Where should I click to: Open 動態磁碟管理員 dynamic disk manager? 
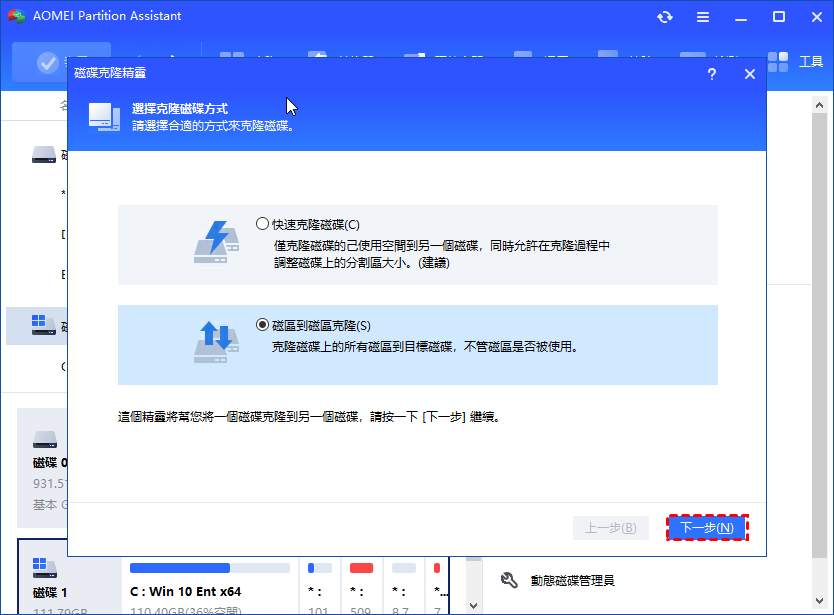coord(572,580)
